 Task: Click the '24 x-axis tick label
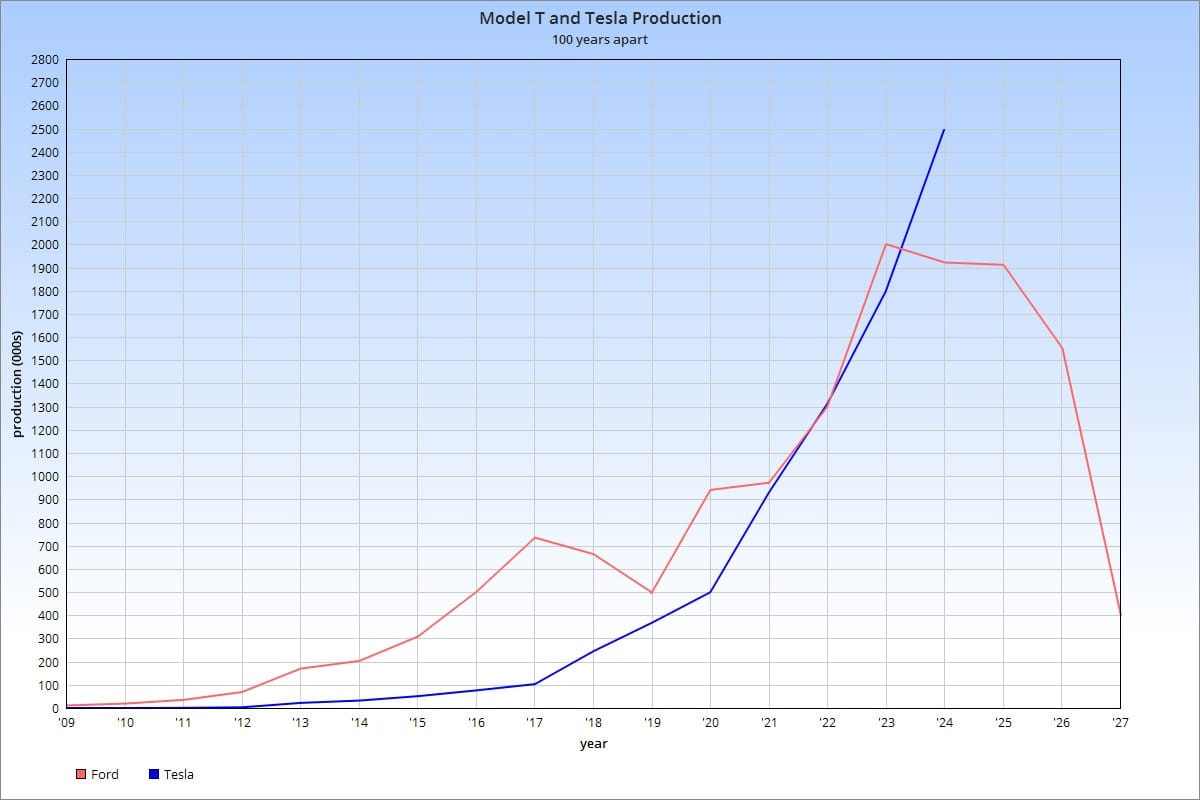click(945, 721)
